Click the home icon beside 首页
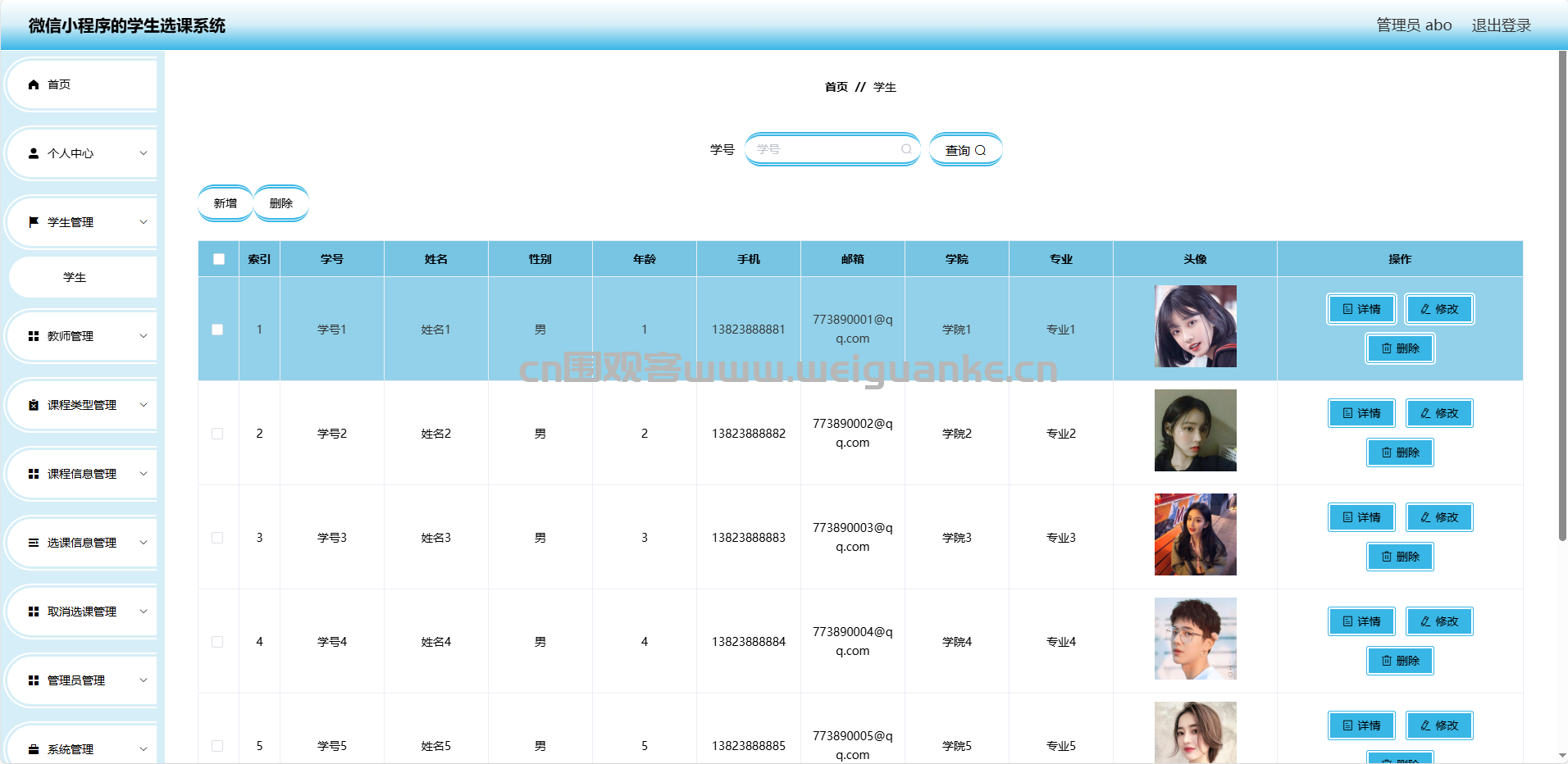The image size is (1568, 764). [34, 84]
